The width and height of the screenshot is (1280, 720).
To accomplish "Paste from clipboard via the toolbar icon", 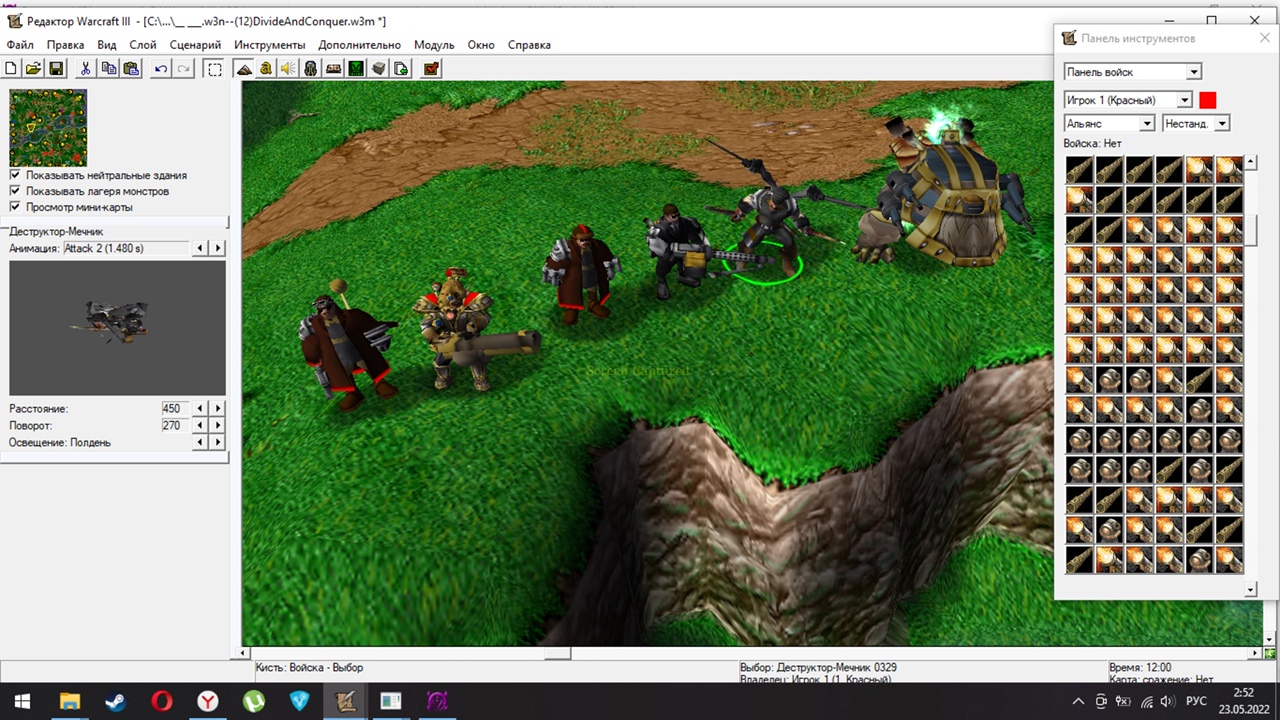I will 131,68.
